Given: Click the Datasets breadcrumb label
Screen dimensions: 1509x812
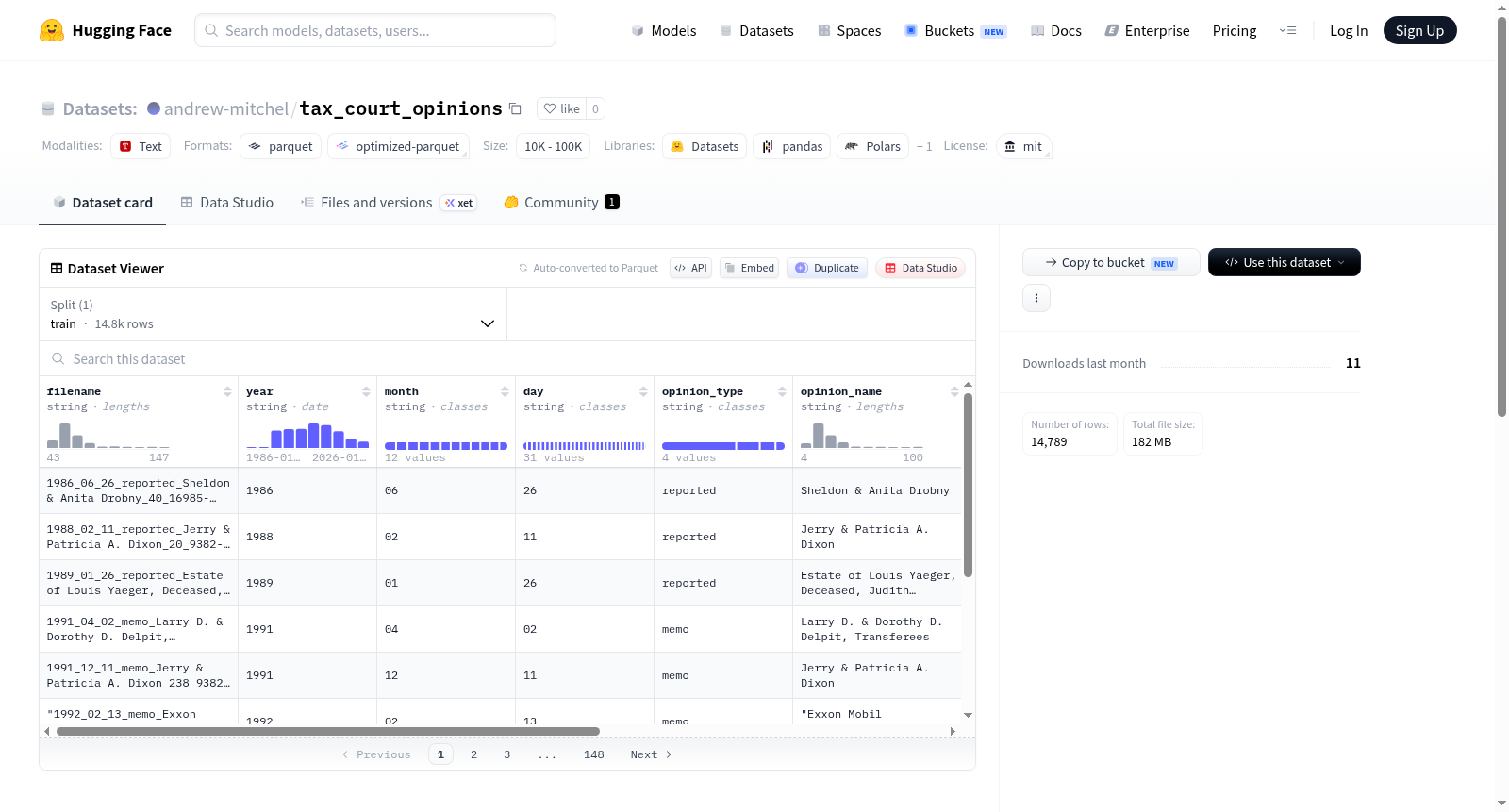Looking at the screenshot, I should pyautogui.click(x=100, y=108).
